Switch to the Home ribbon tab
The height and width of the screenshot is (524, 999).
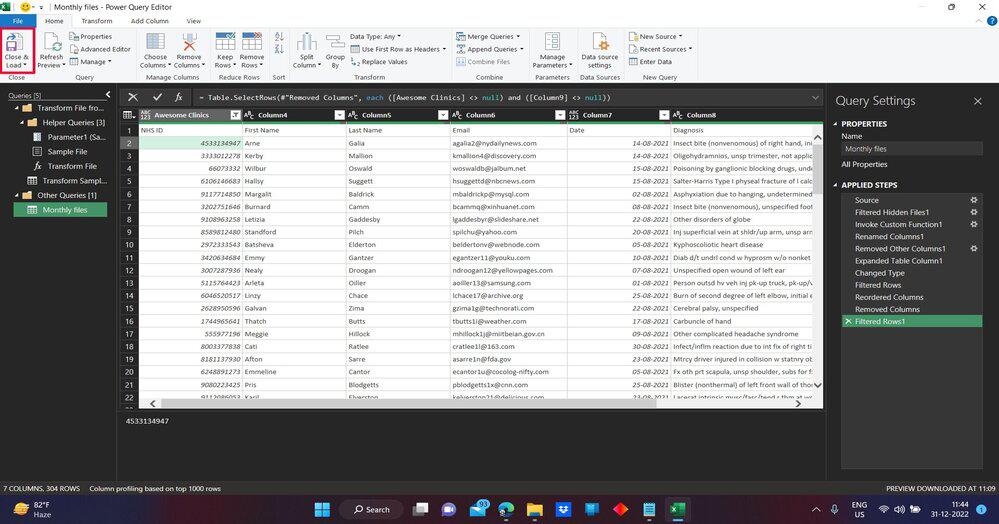pos(54,21)
